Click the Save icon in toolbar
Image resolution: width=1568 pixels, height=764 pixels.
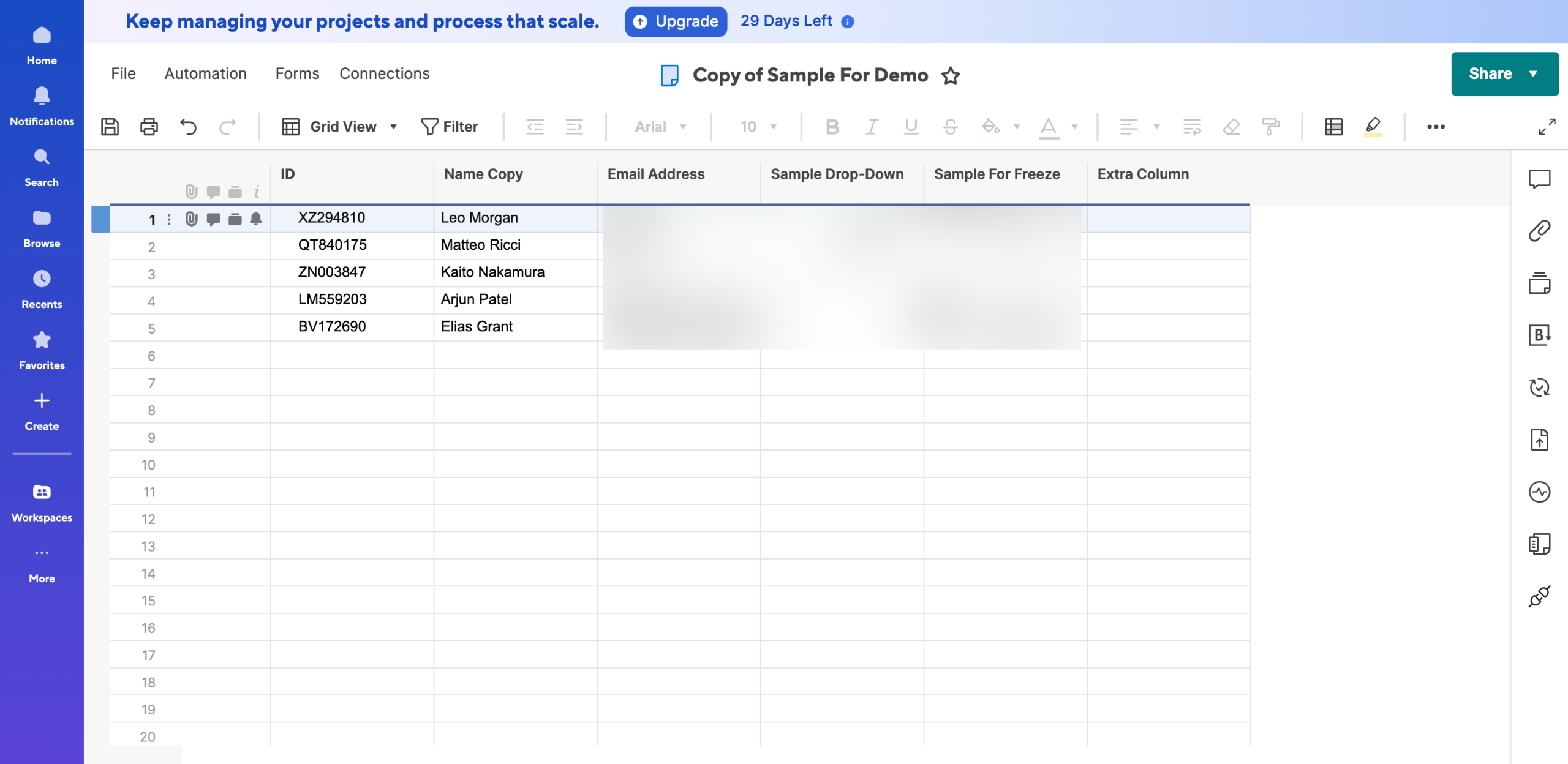[110, 127]
